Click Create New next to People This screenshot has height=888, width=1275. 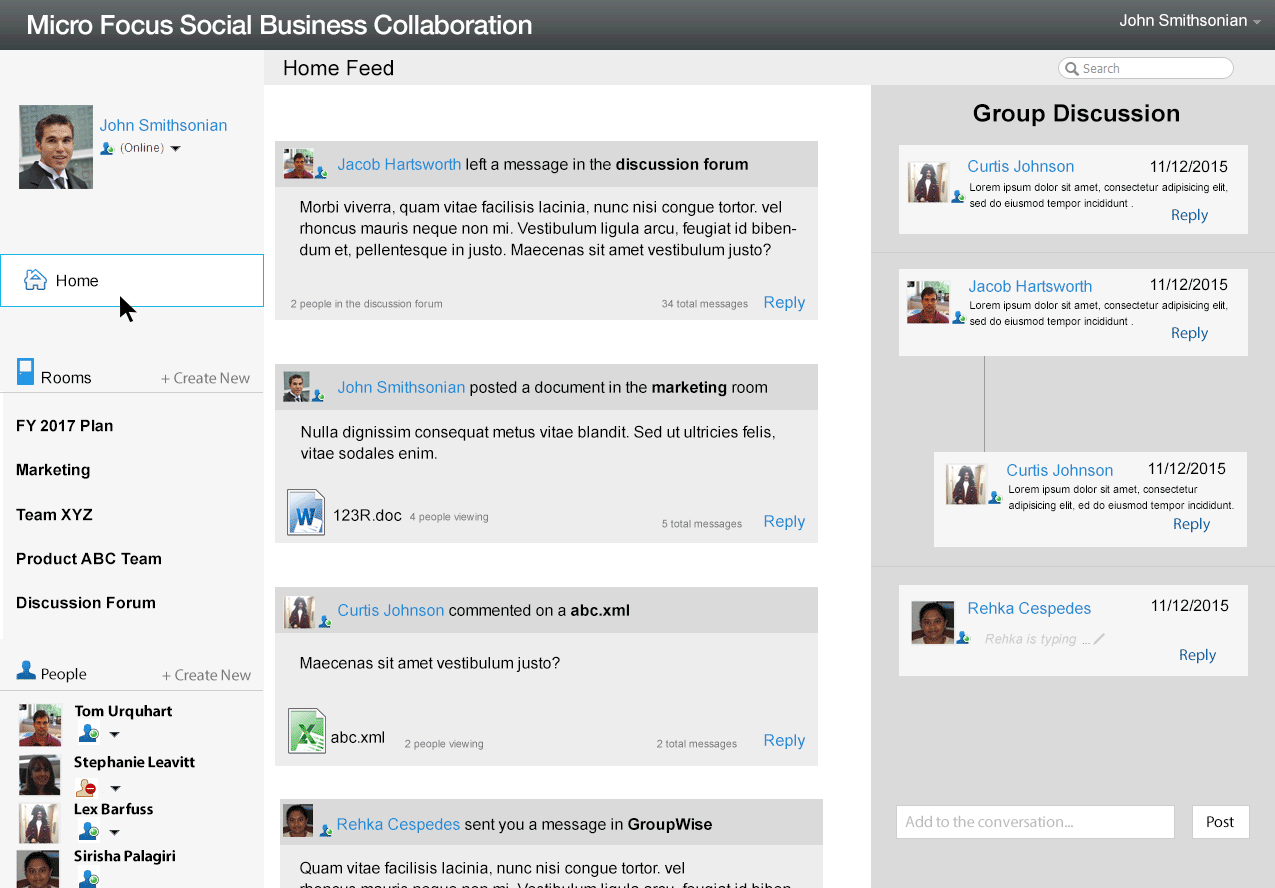[207, 675]
